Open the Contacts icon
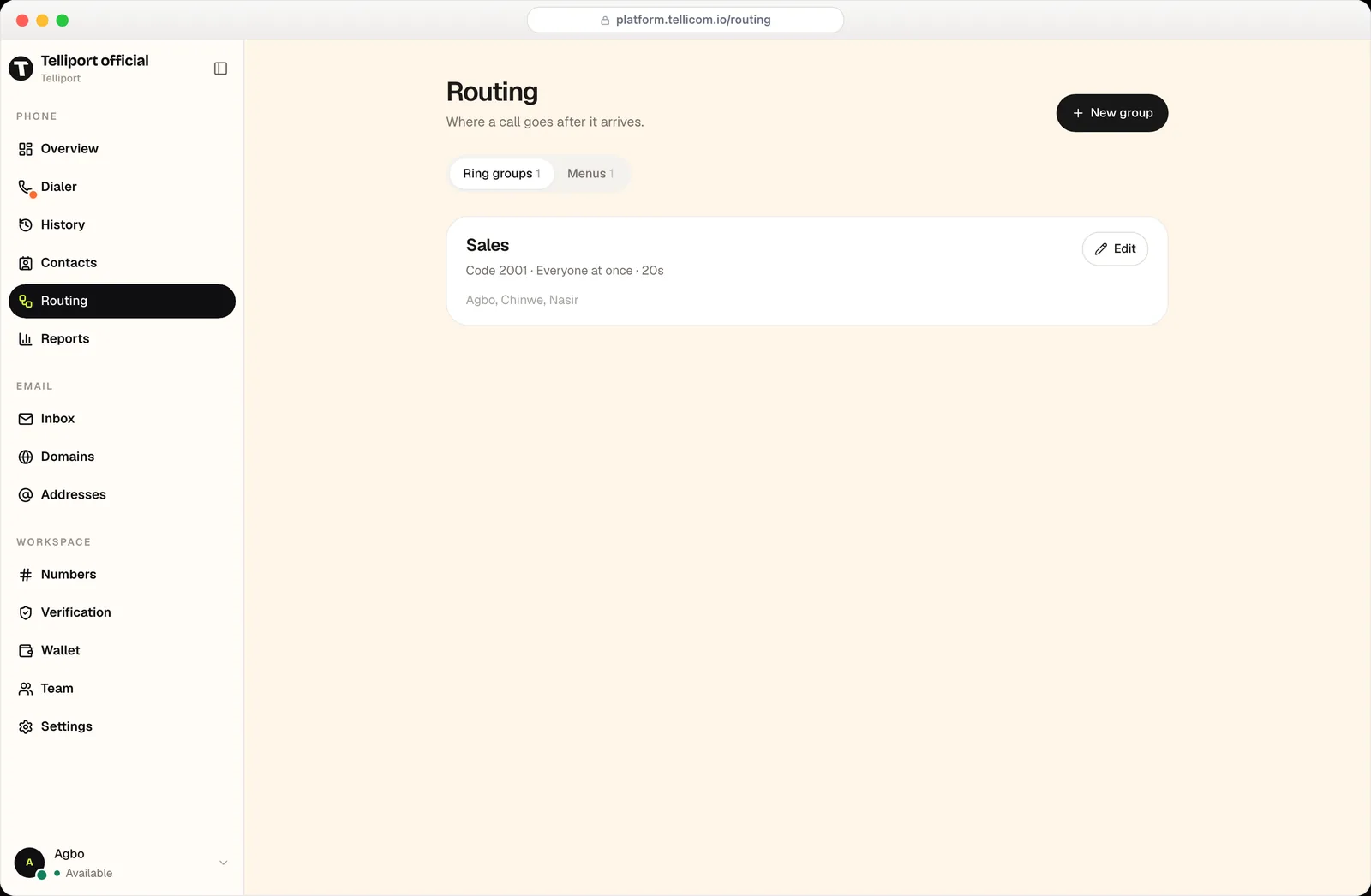This screenshot has width=1371, height=896. 26,263
